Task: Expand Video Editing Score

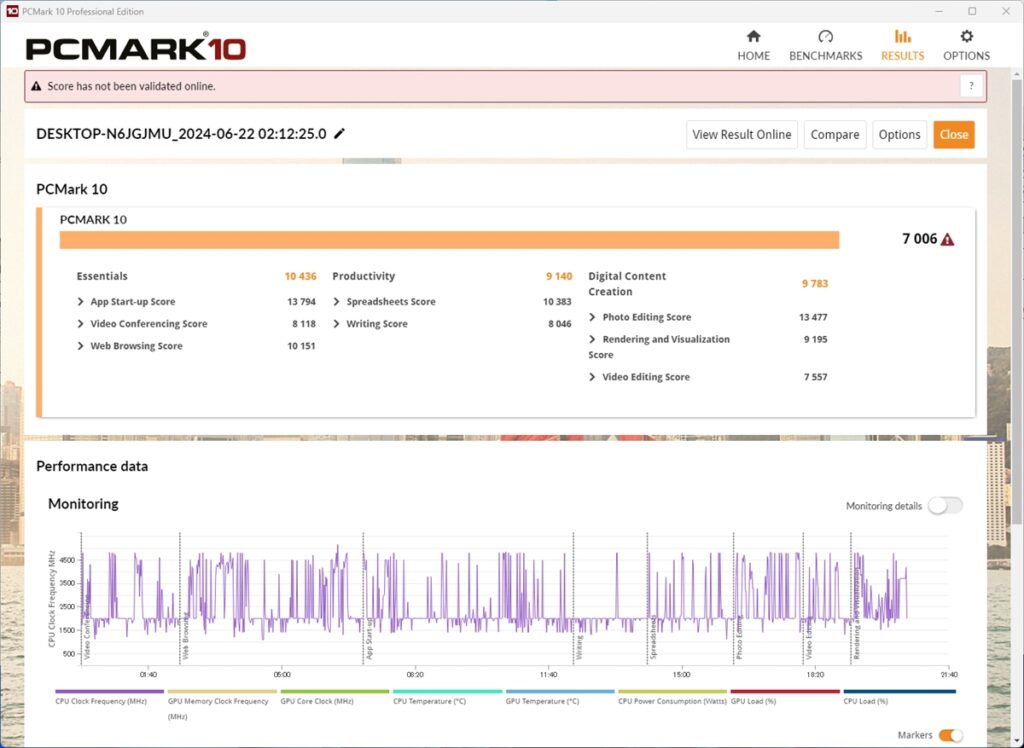Action: pyautogui.click(x=592, y=377)
